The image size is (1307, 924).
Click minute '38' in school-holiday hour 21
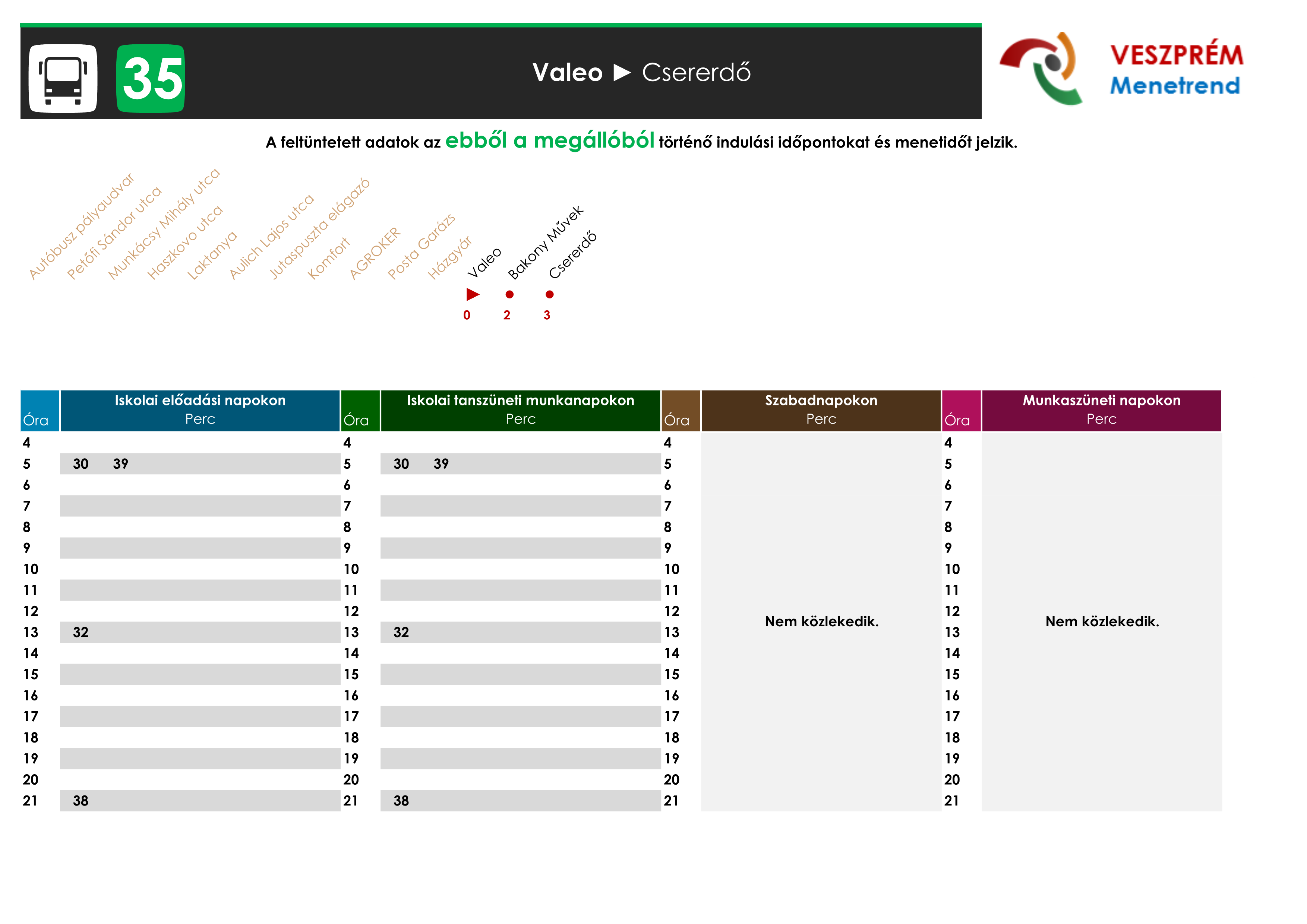click(x=401, y=801)
